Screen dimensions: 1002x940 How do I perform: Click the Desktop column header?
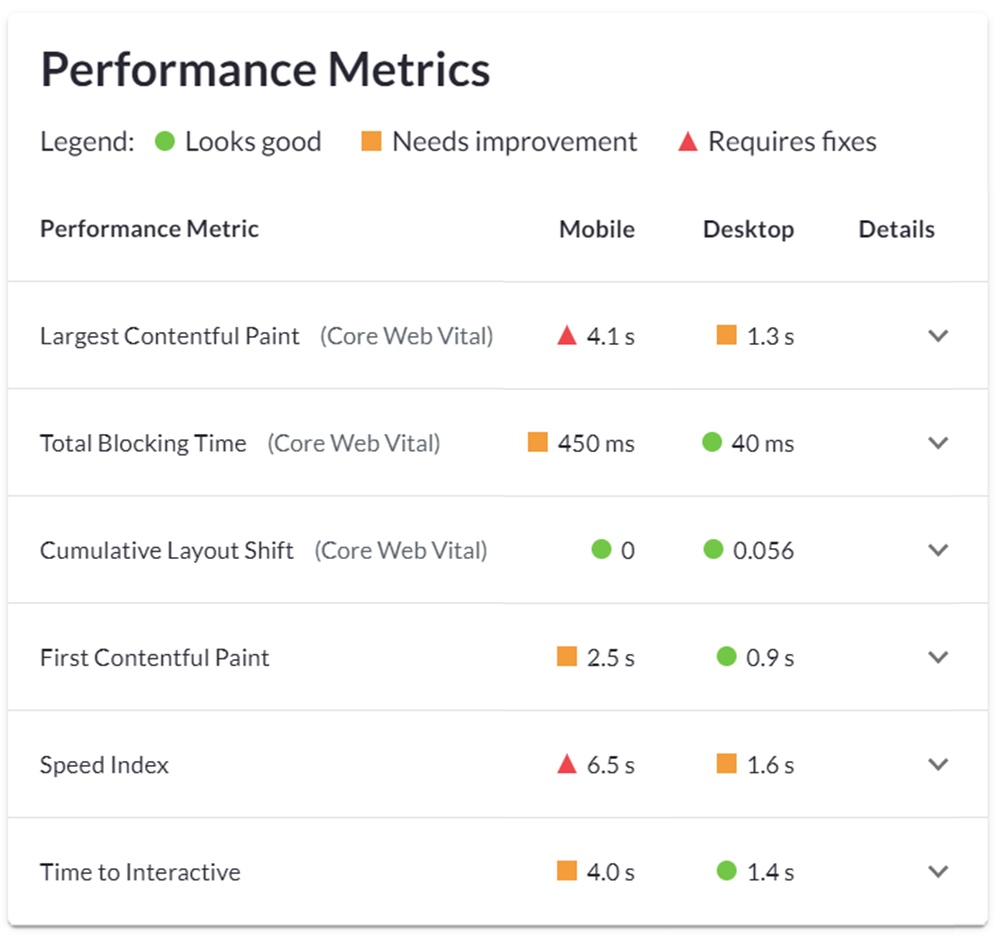pyautogui.click(x=748, y=229)
